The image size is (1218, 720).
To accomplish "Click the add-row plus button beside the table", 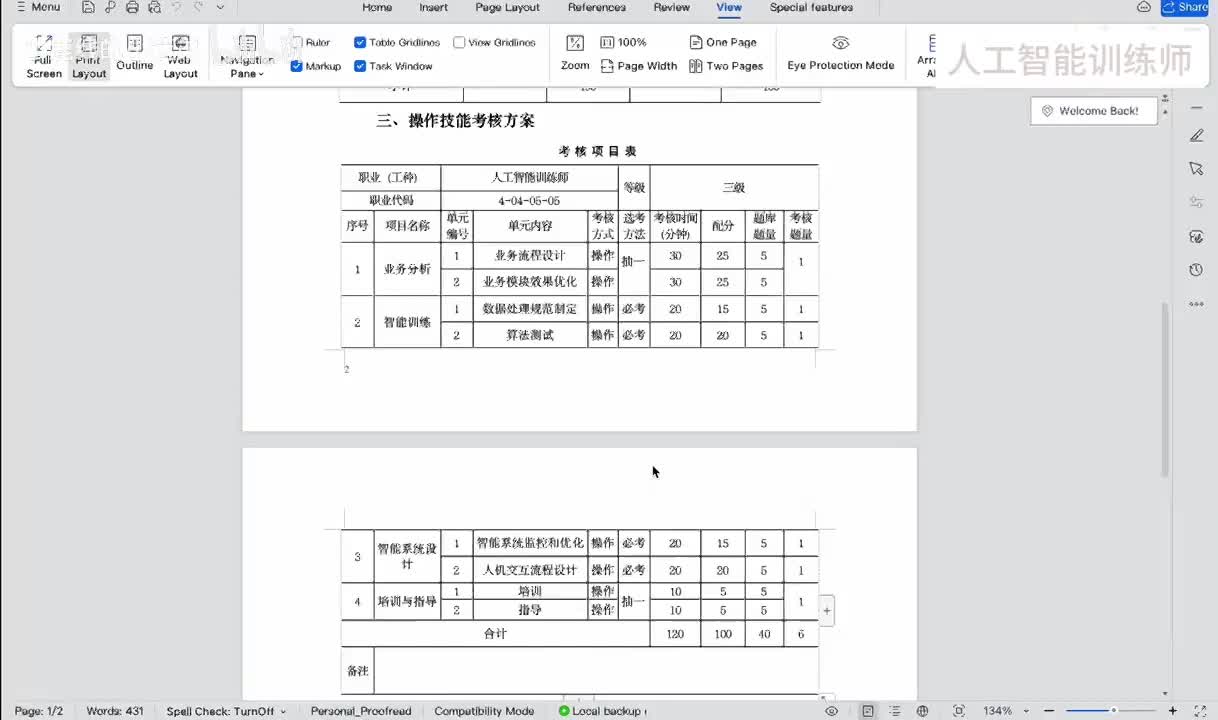I will [x=826, y=610].
